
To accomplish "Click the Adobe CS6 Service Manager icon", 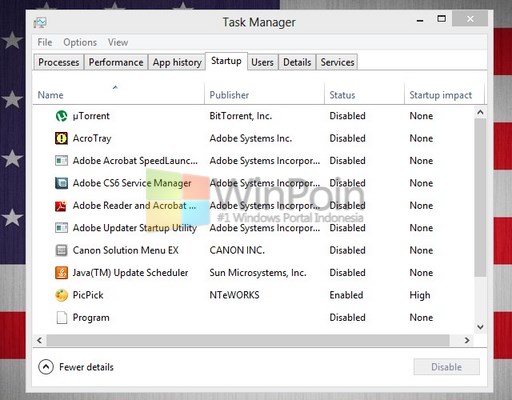I will [61, 183].
